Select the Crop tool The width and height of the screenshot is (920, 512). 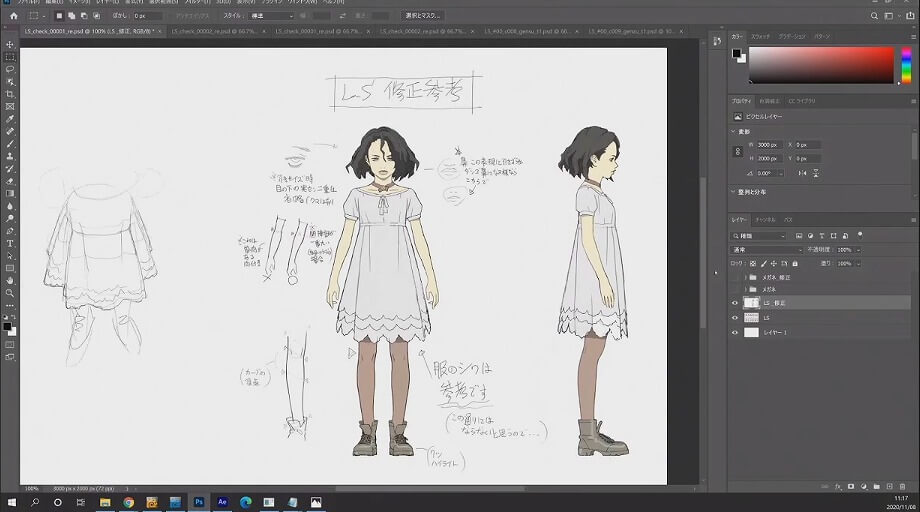(10, 94)
